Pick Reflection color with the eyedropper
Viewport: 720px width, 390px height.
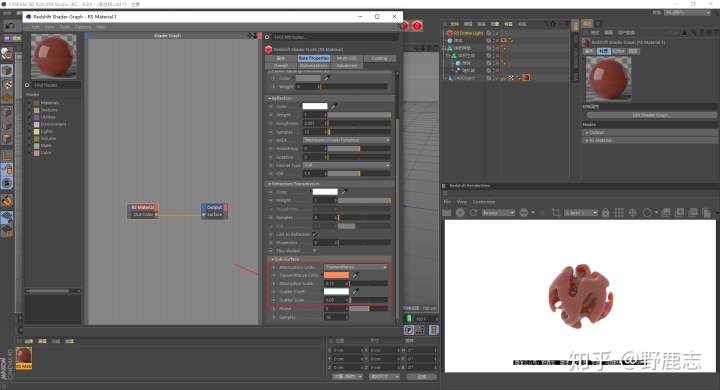pos(334,106)
